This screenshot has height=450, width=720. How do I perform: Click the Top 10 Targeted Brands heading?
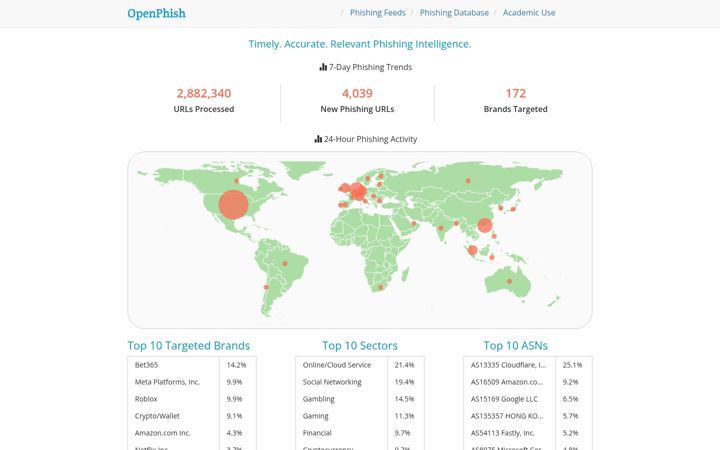point(189,345)
